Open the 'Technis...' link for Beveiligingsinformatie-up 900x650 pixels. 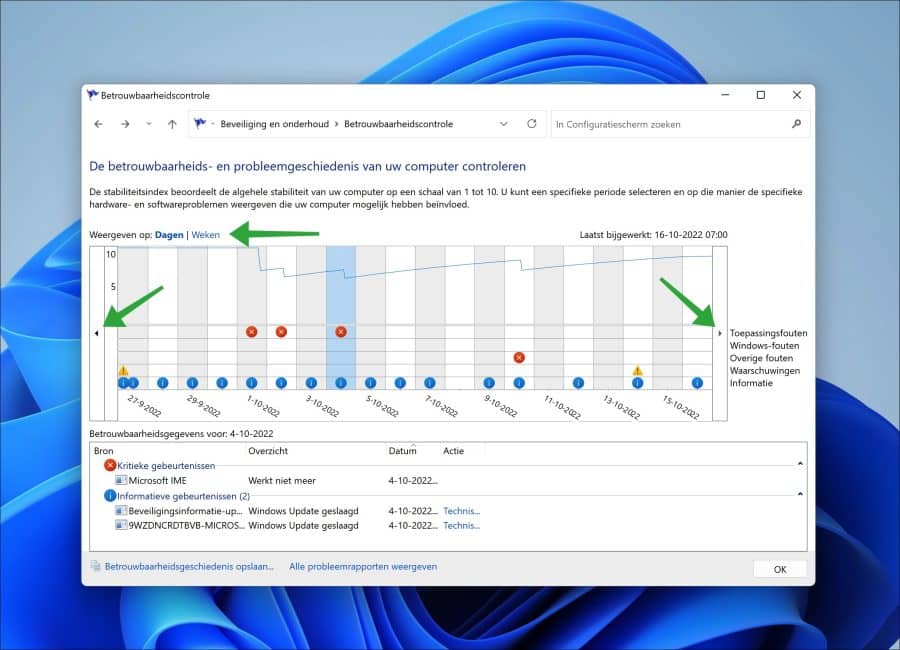click(461, 511)
